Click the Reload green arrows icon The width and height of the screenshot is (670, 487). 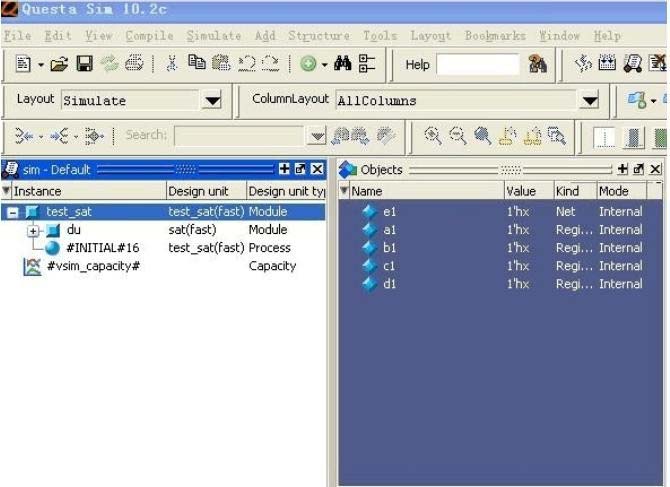pos(109,64)
